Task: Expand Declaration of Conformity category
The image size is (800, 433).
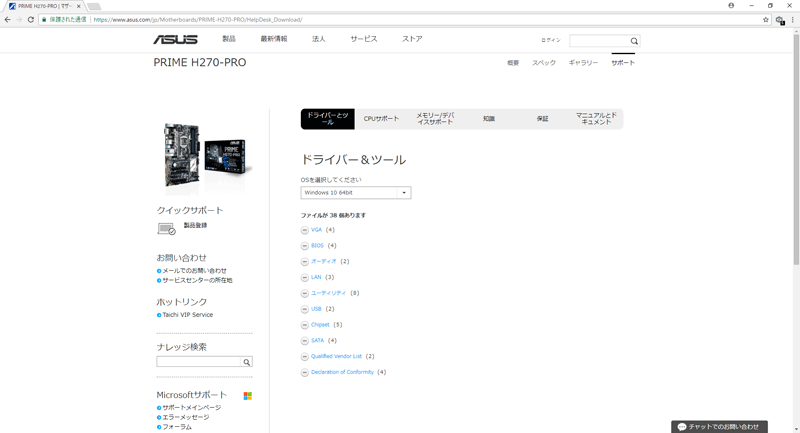Action: [x=305, y=372]
